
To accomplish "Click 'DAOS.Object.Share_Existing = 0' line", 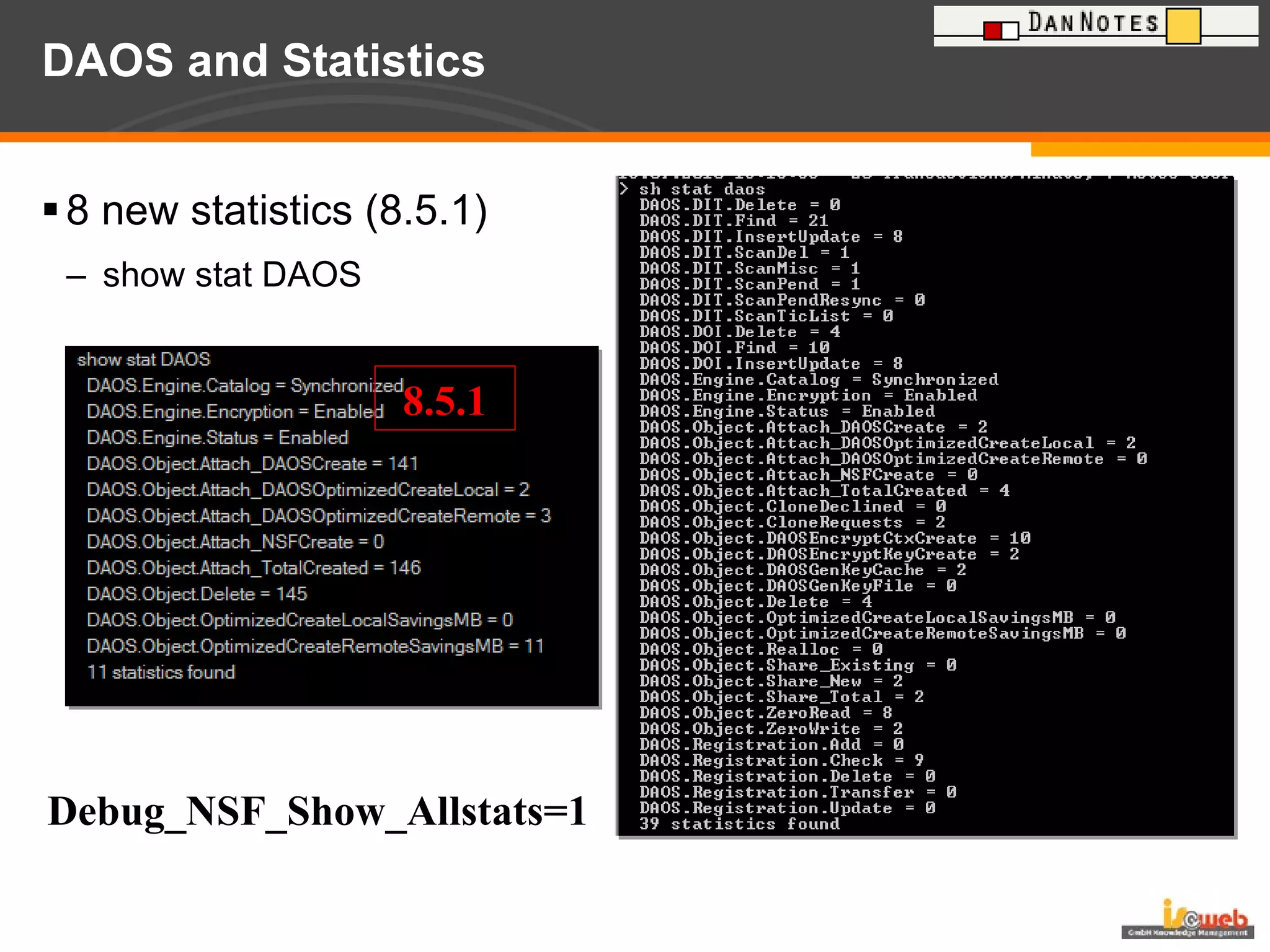I will [799, 665].
